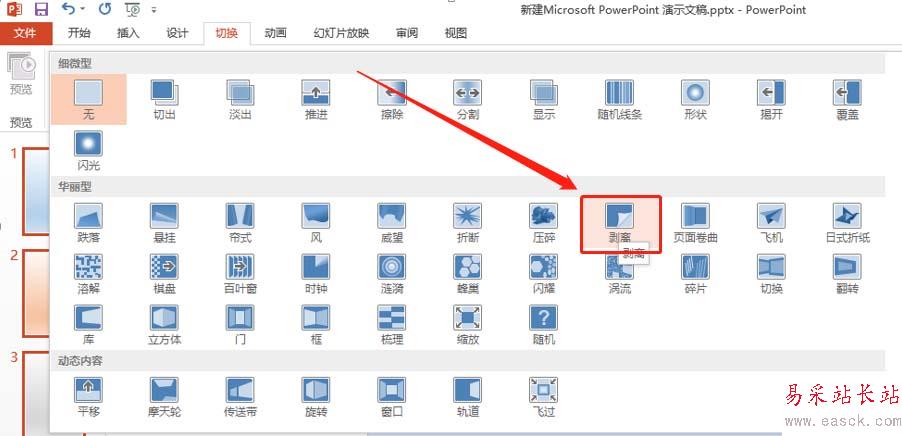Apply the 涡流 vortex transition
This screenshot has width=902, height=436.
pos(620,276)
